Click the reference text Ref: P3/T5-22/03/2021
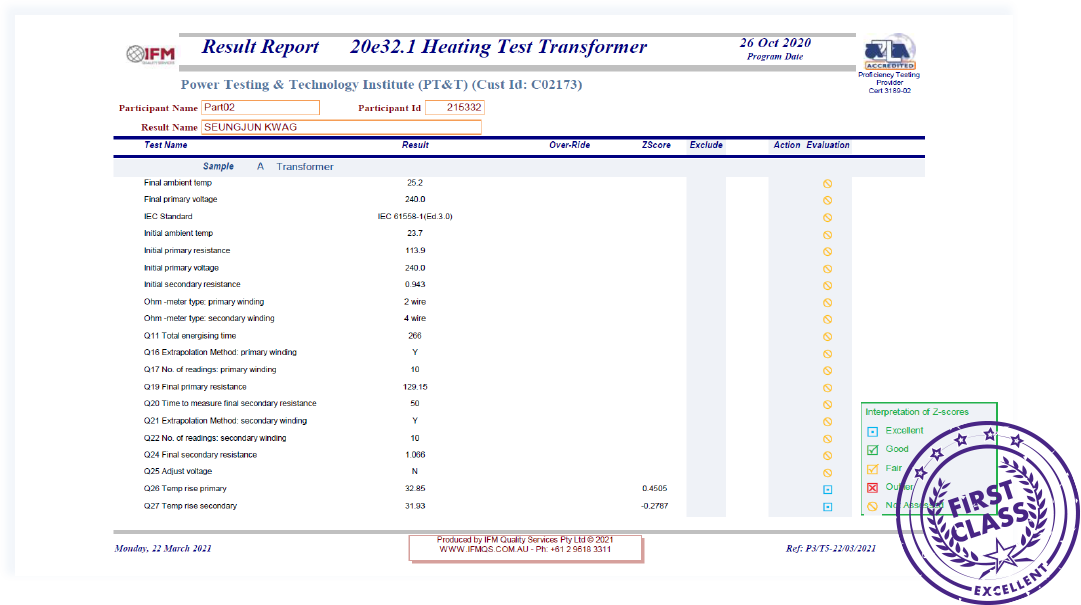The height and width of the screenshot is (605, 1081). [x=831, y=548]
